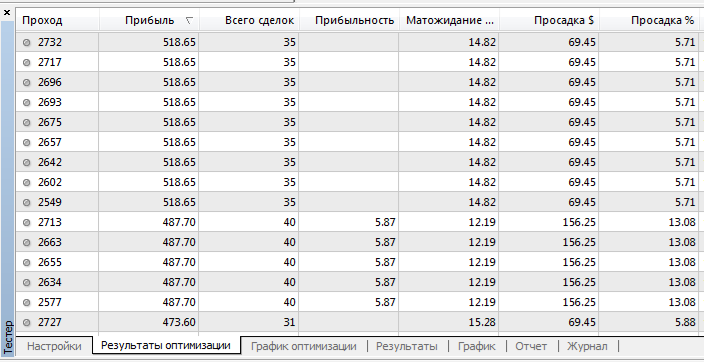
Task: Open the Настройки tab
Action: tap(54, 346)
